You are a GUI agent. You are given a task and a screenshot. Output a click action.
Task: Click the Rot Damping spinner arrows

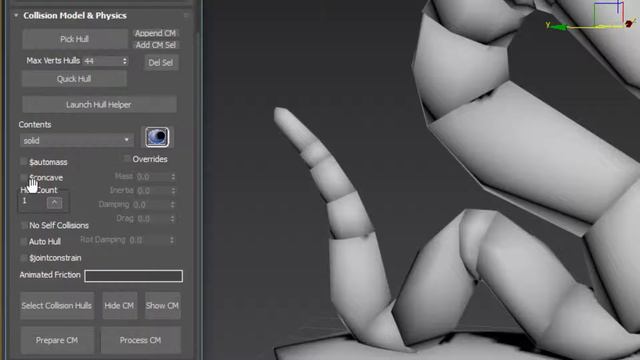172,240
